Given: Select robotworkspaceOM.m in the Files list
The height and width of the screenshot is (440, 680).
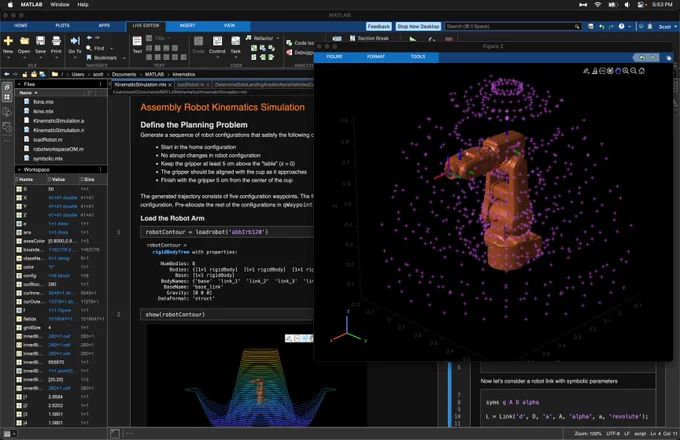Looking at the screenshot, I should (58, 149).
